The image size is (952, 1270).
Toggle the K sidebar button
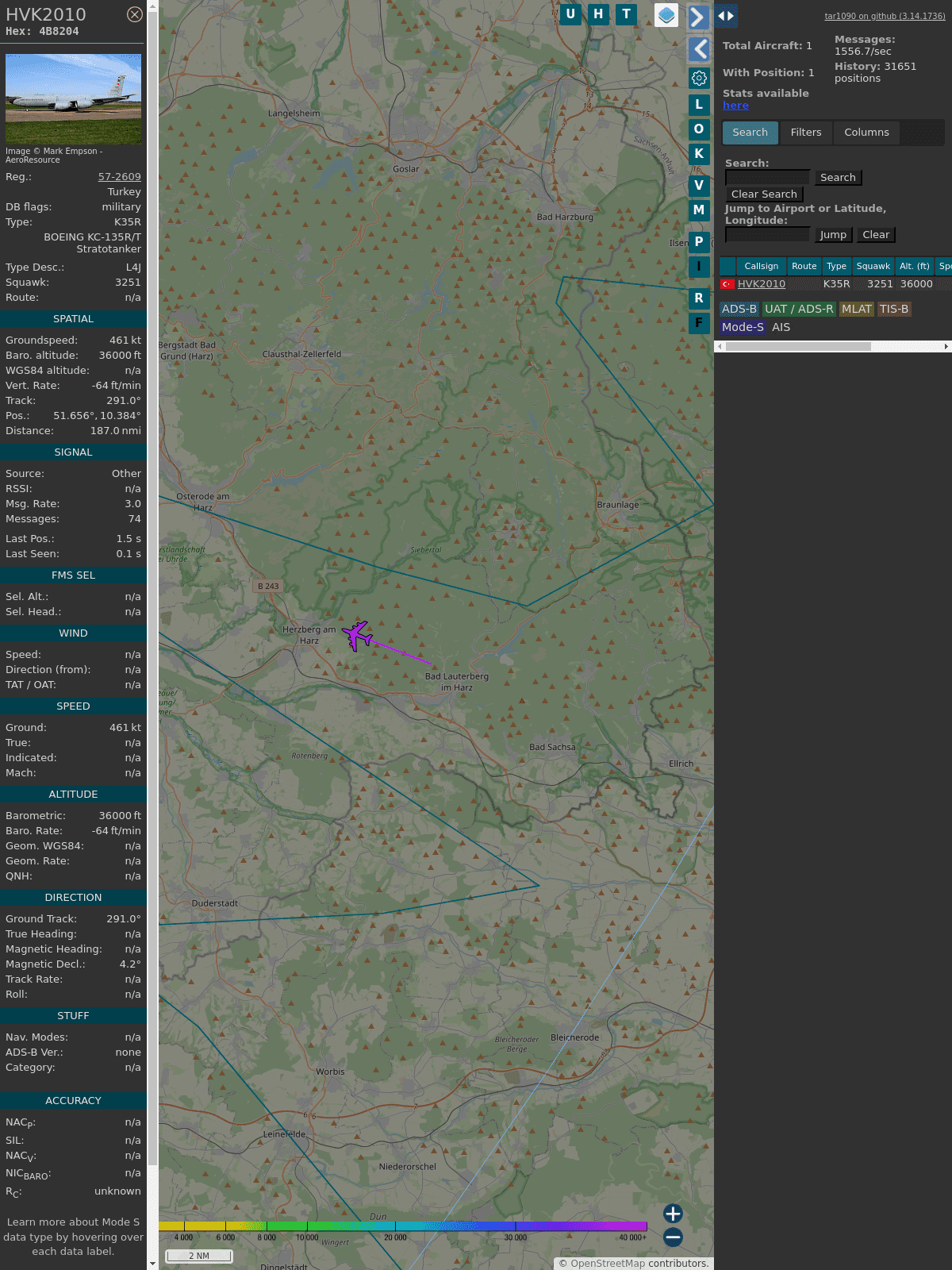point(699,154)
